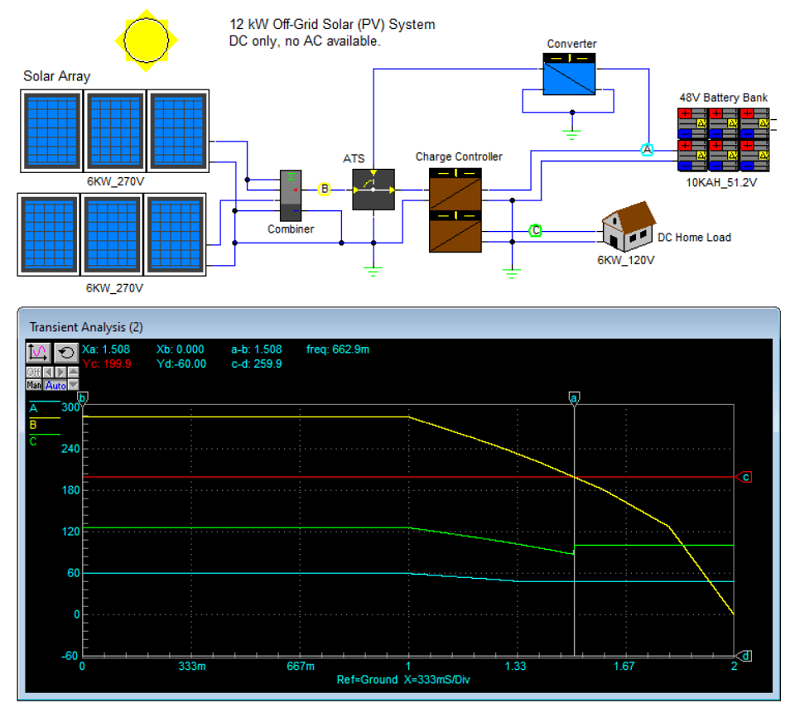This screenshot has width=800, height=727.
Task: Click cursor marker a on the graph
Action: [572, 396]
